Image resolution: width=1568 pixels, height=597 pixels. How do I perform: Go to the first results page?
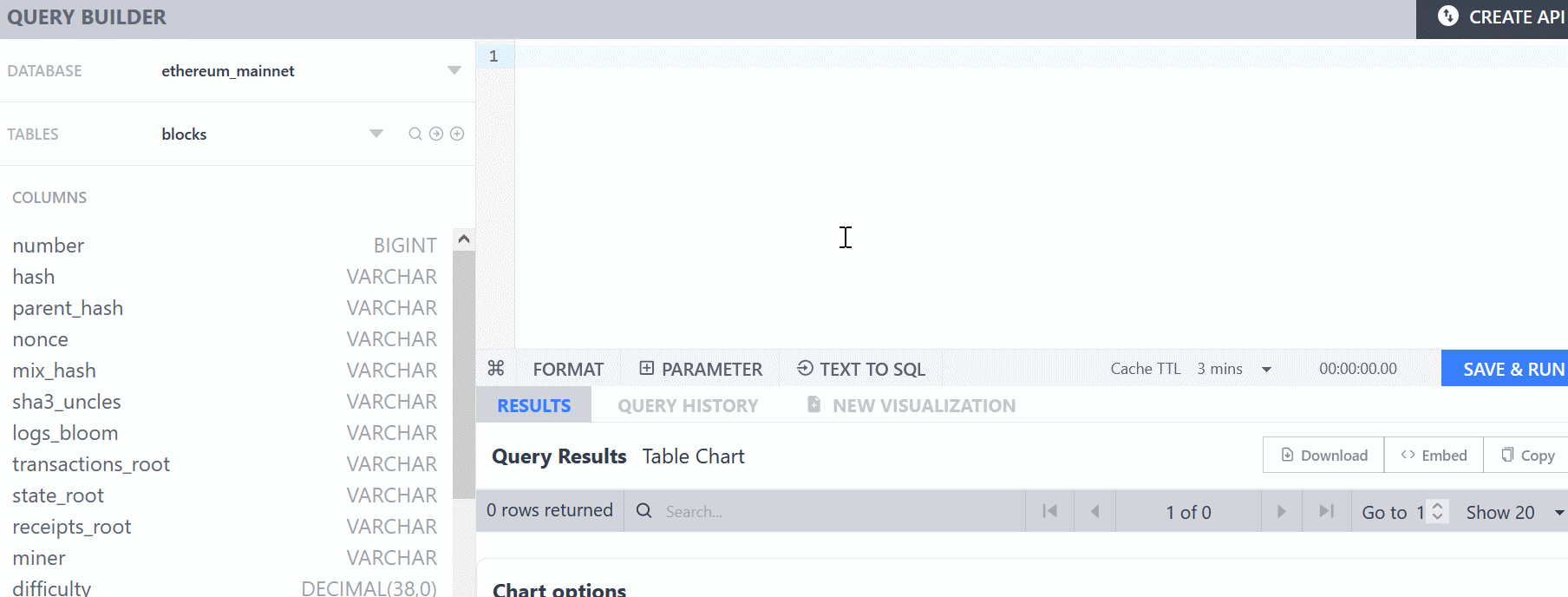1049,511
